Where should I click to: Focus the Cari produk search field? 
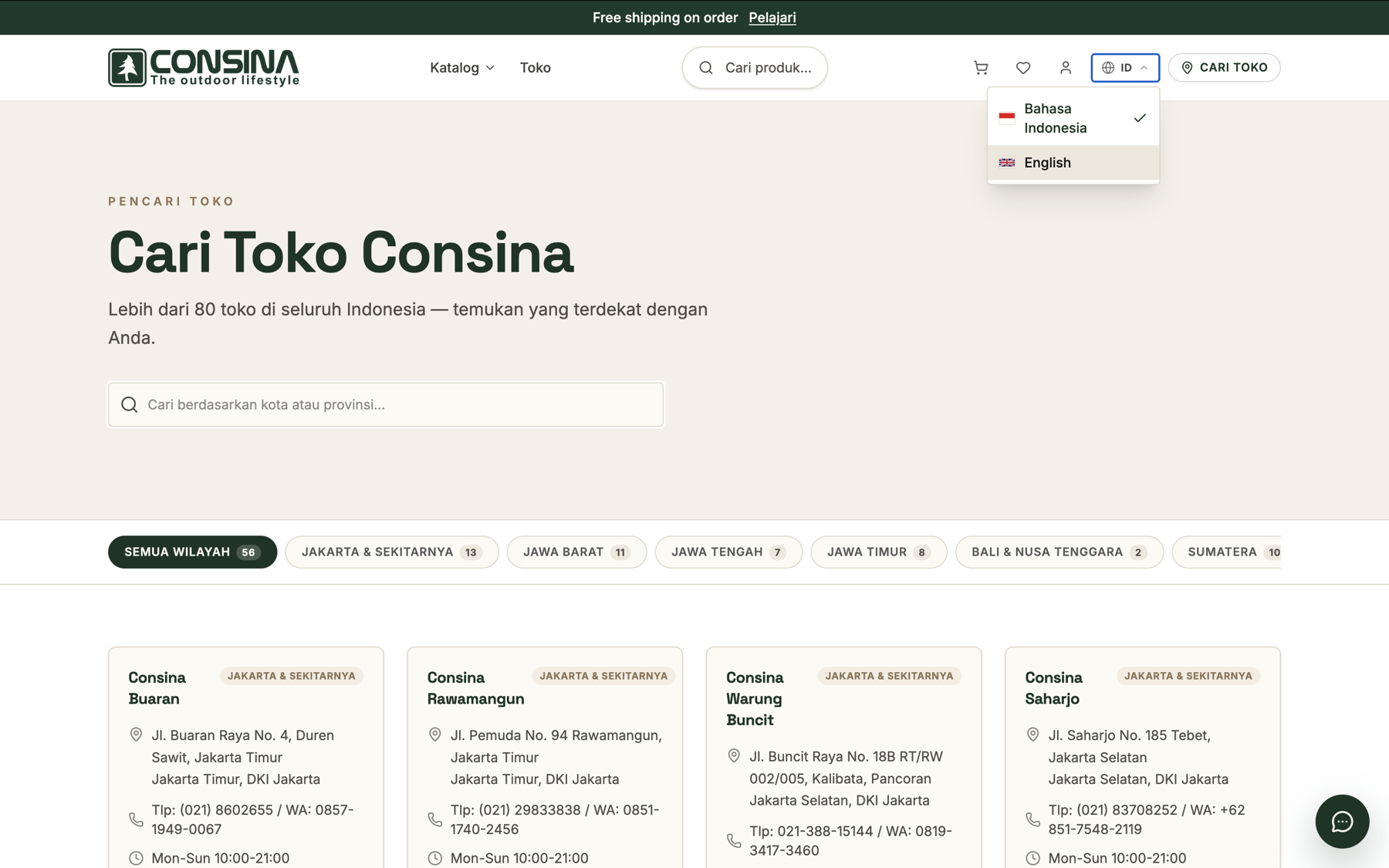click(x=755, y=68)
